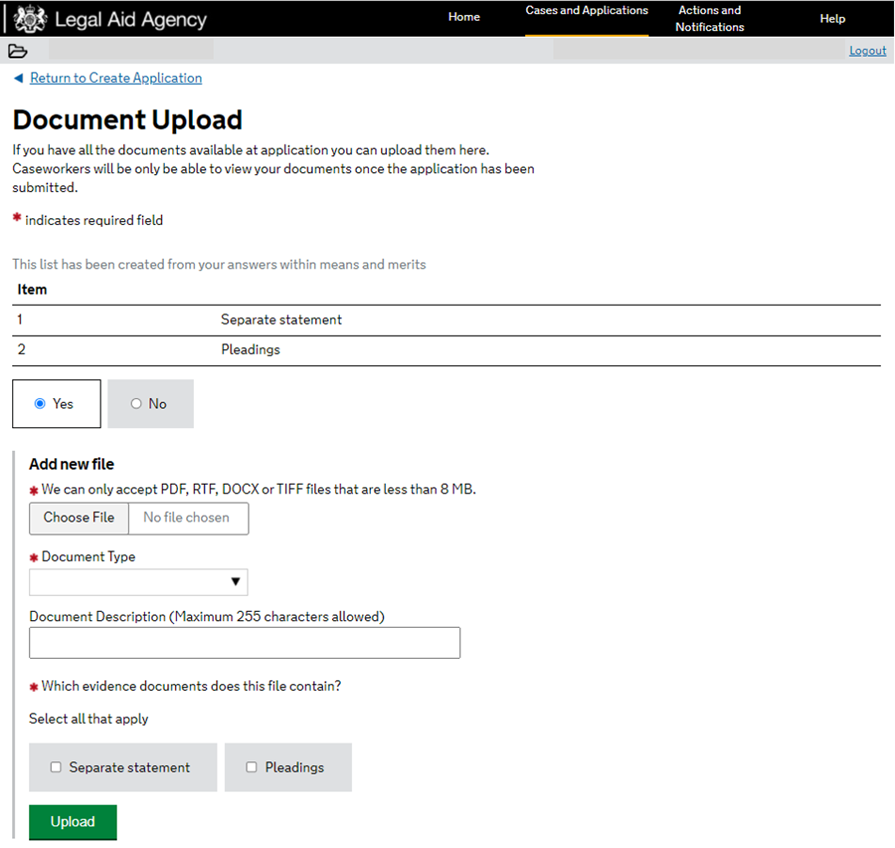Follow the Return to Create Application link
This screenshot has height=848, width=895.
click(116, 78)
